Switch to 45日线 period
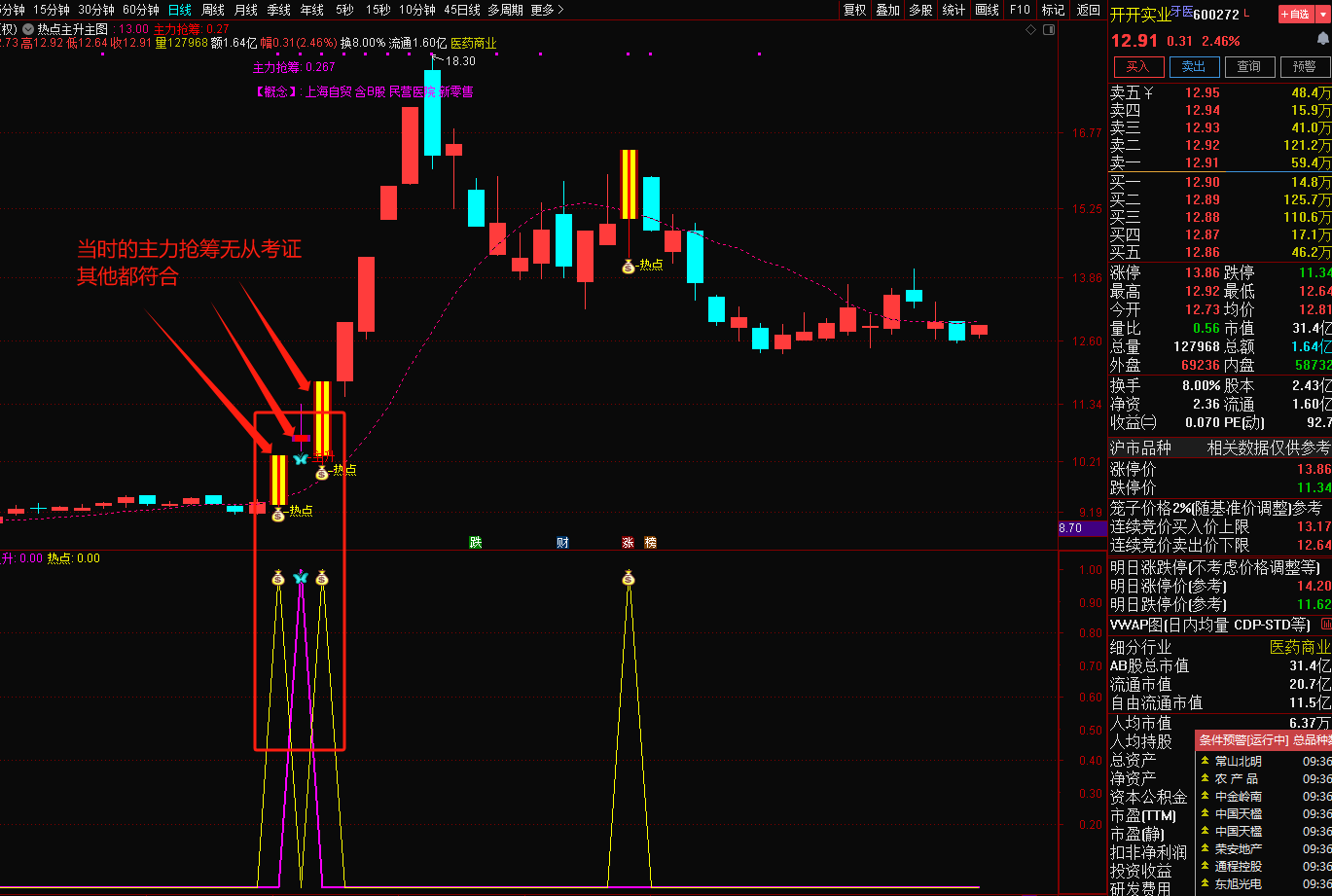This screenshot has height=896, width=1332. pyautogui.click(x=462, y=10)
